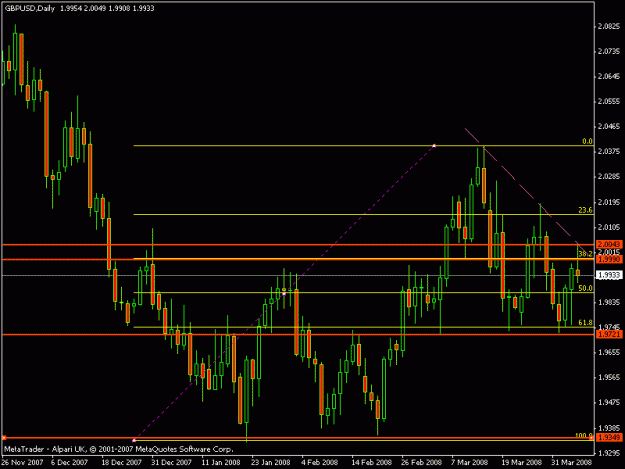Screen dimensions: 625x469
Task: Click the 31 Mar 2008 date label
Action: point(572,462)
